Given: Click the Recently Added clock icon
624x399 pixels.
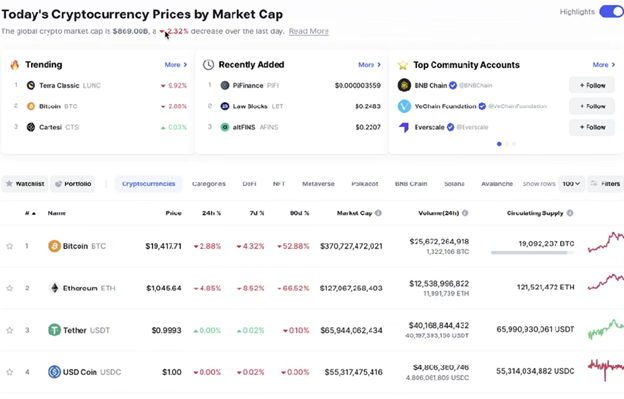Looking at the screenshot, I should (x=209, y=65).
